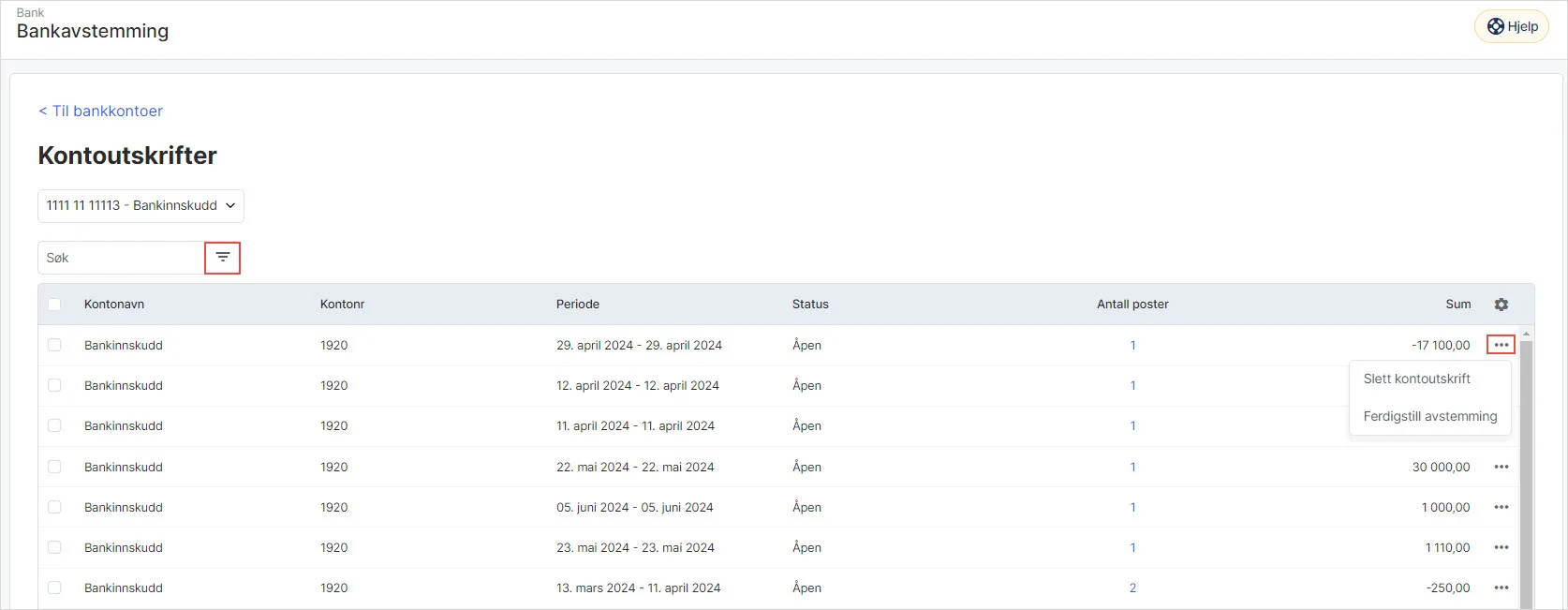Select the 23. mai 2024 row checkbox
This screenshot has width=1568, height=610.
54,547
